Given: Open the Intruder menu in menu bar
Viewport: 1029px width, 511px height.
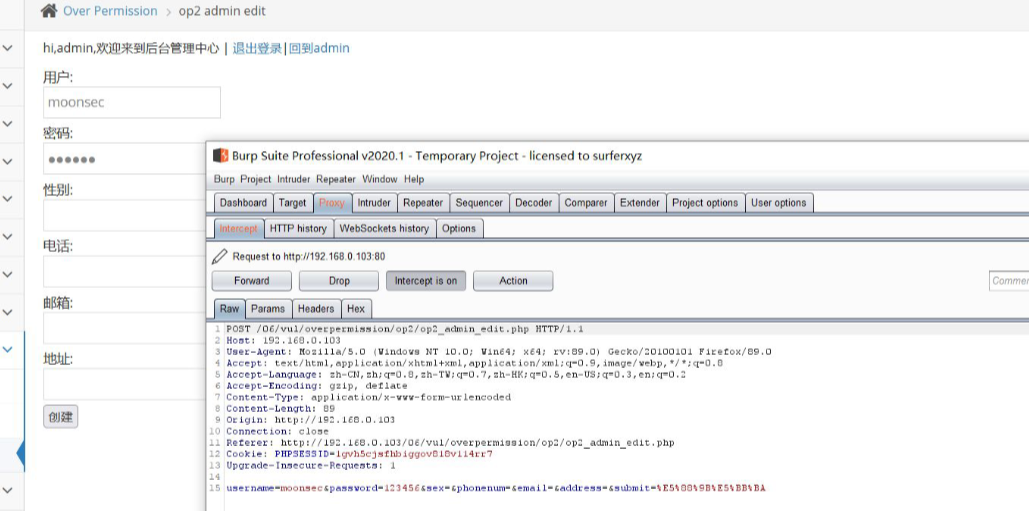Looking at the screenshot, I should [294, 179].
